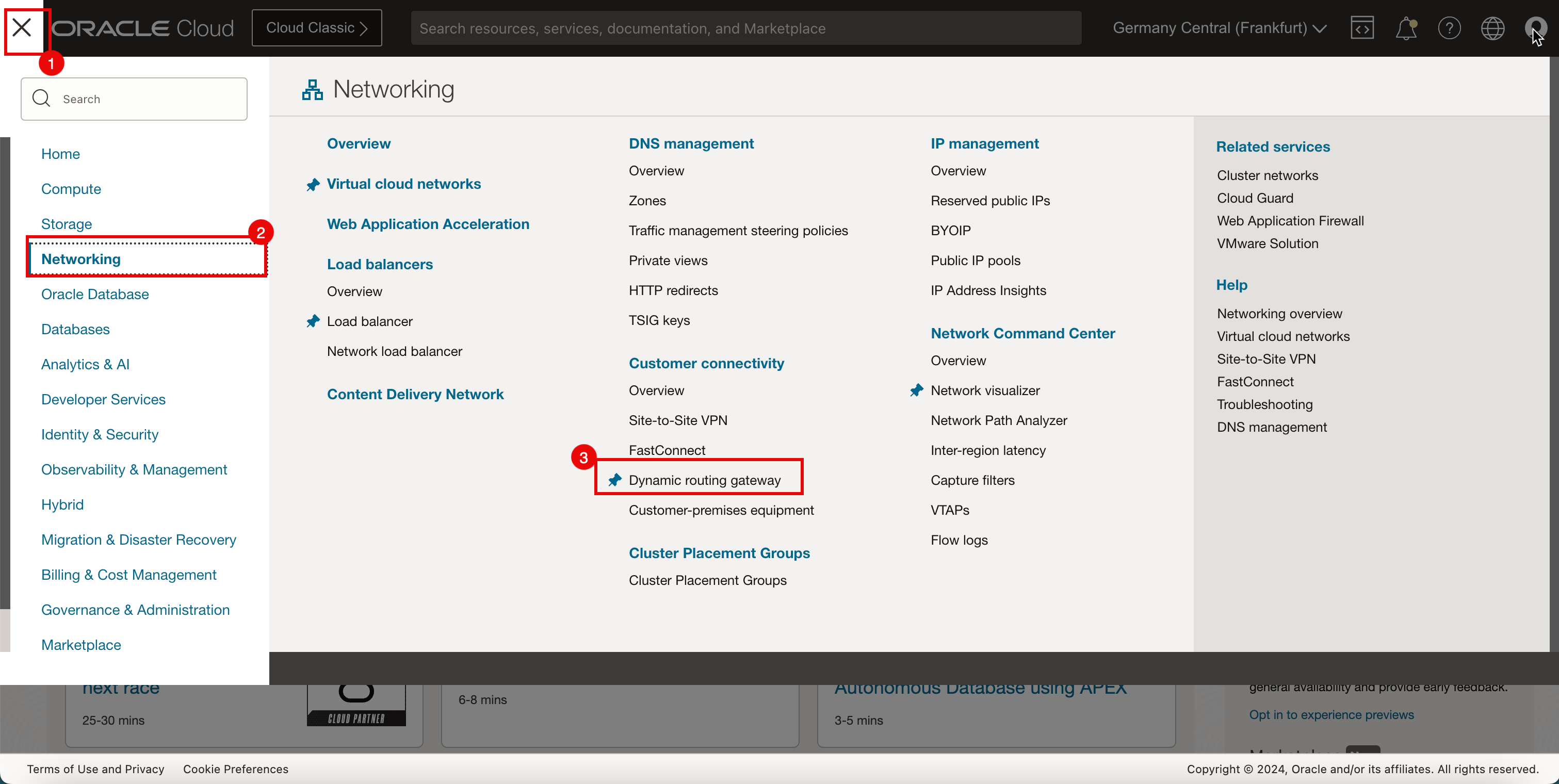
Task: Select the region globe/language icon
Action: [x=1493, y=27]
